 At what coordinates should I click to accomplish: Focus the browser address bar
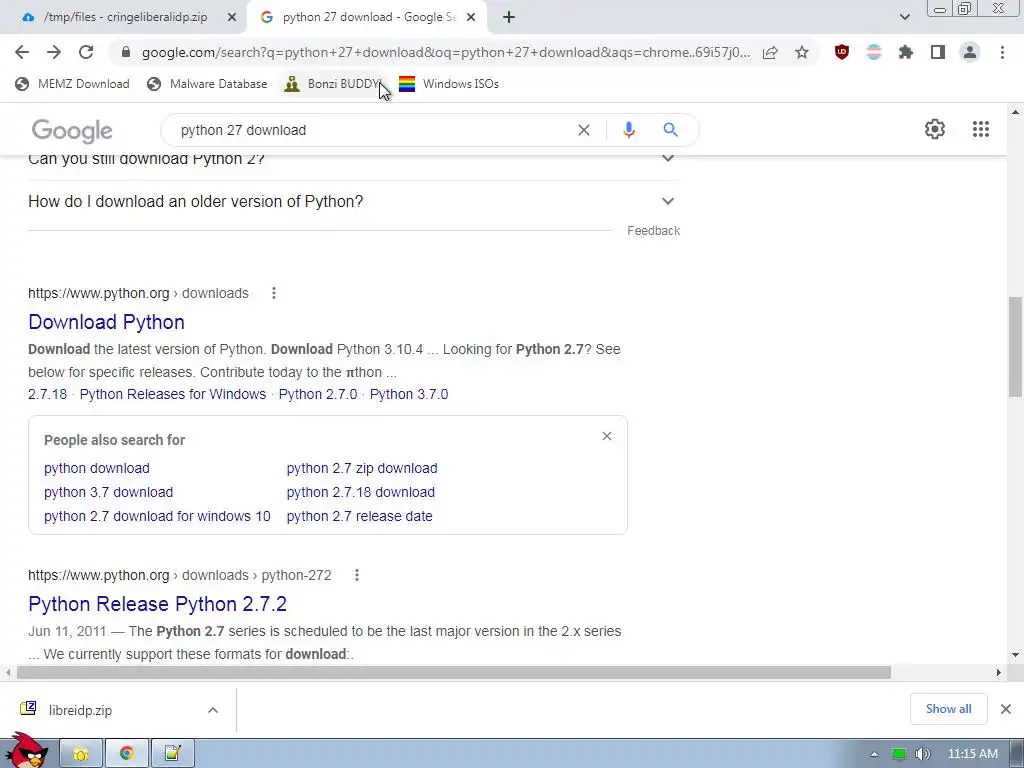pos(445,52)
